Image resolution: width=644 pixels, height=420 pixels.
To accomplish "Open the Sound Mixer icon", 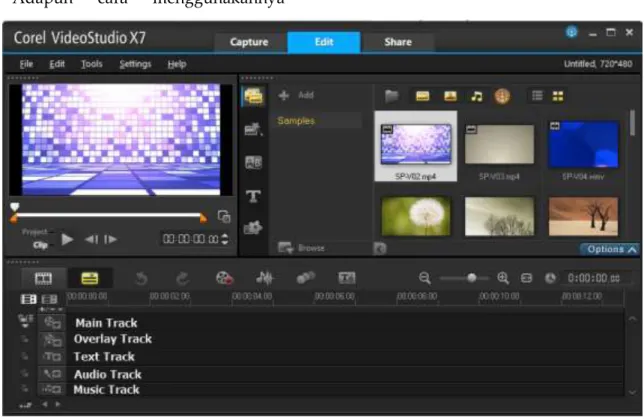I will tap(264, 278).
